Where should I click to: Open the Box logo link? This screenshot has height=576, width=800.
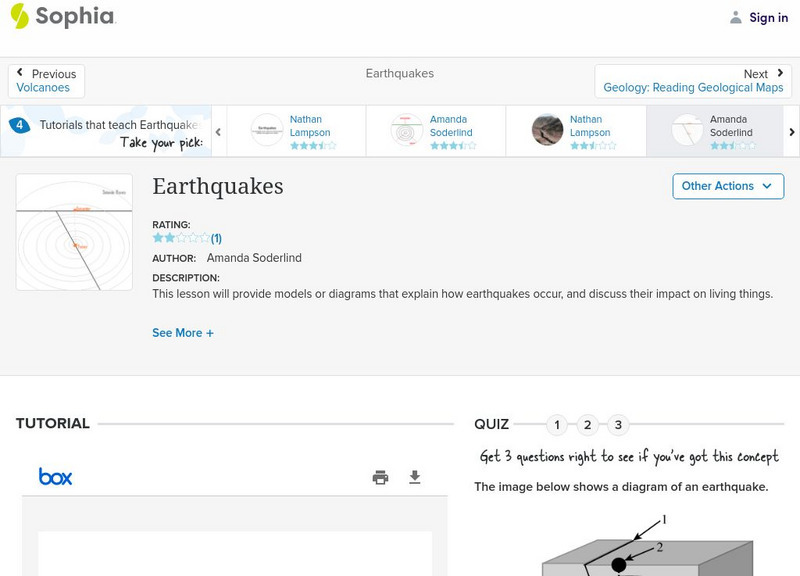56,477
